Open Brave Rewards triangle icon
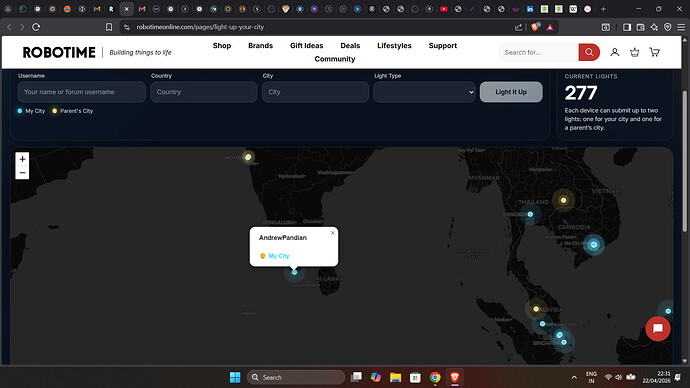The height and width of the screenshot is (388, 690). [550, 27]
